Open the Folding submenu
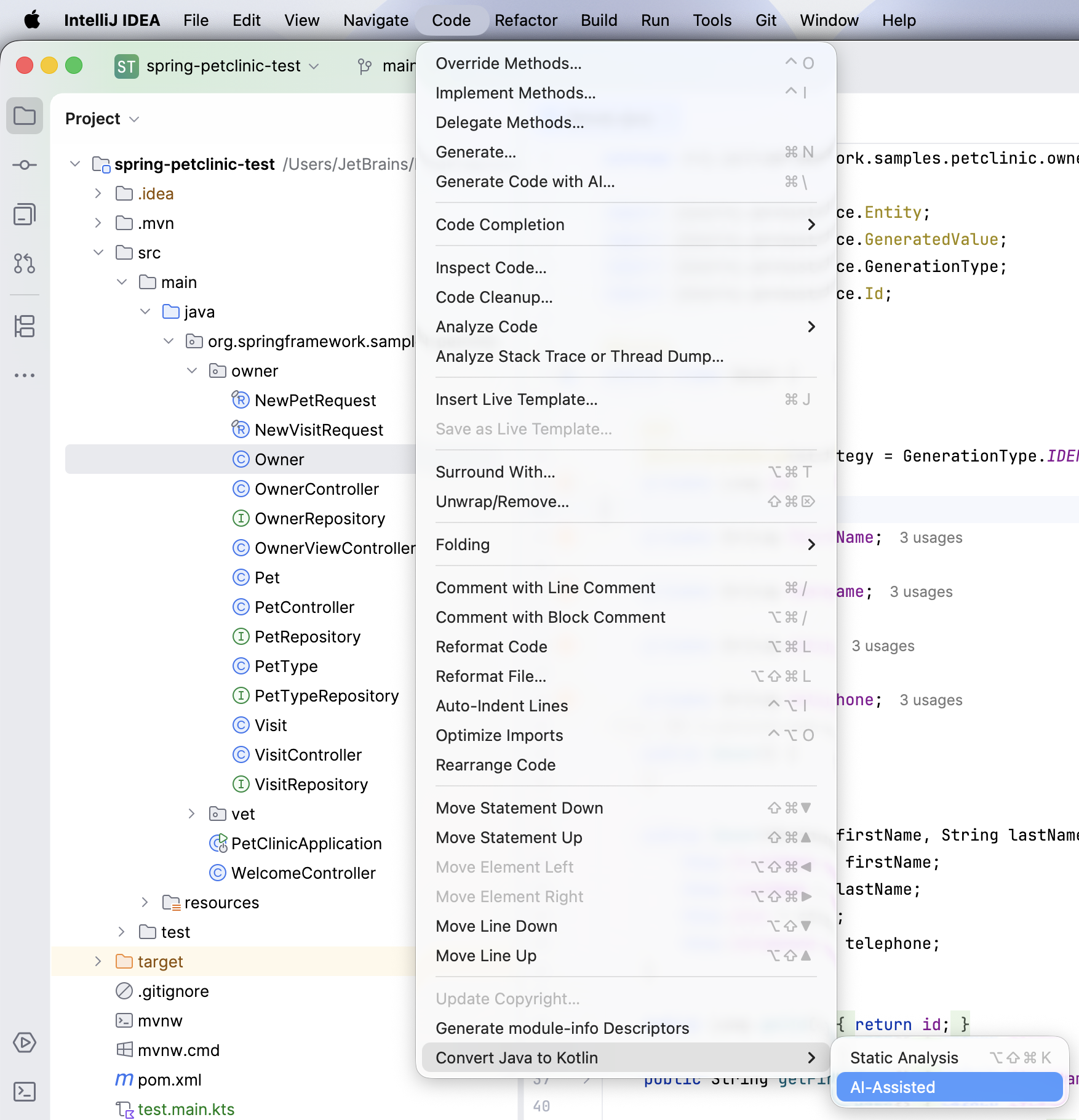 pyautogui.click(x=626, y=545)
